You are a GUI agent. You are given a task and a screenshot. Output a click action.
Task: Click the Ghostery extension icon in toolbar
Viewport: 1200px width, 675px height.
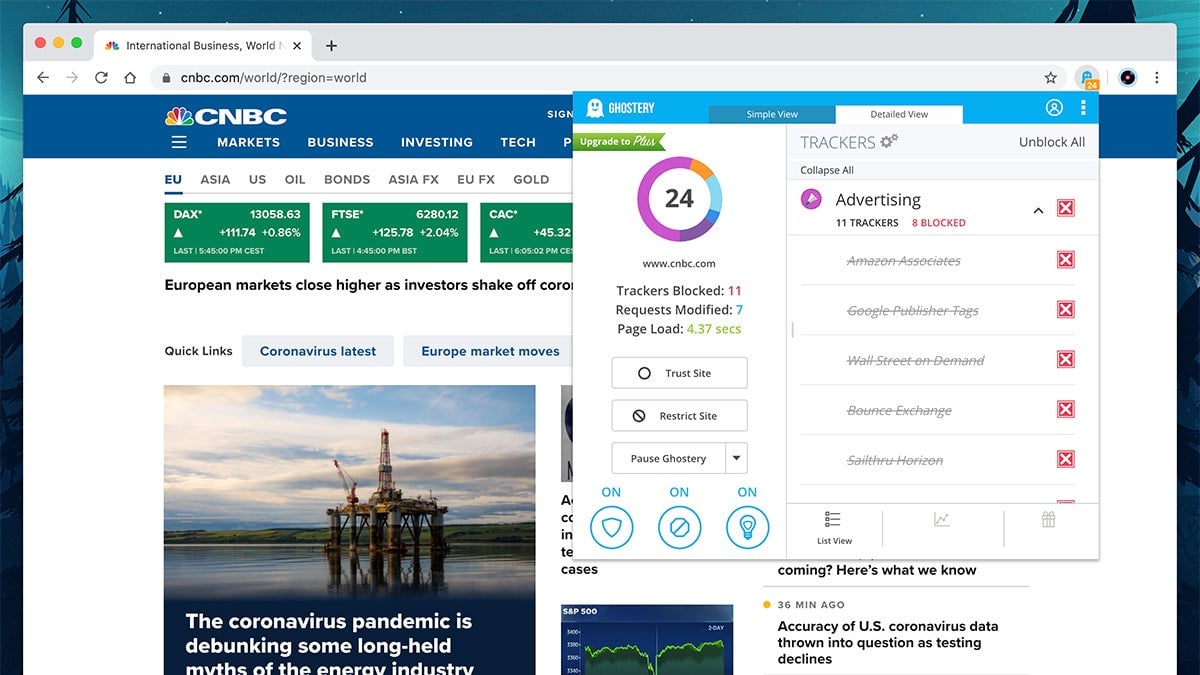pyautogui.click(x=1087, y=78)
